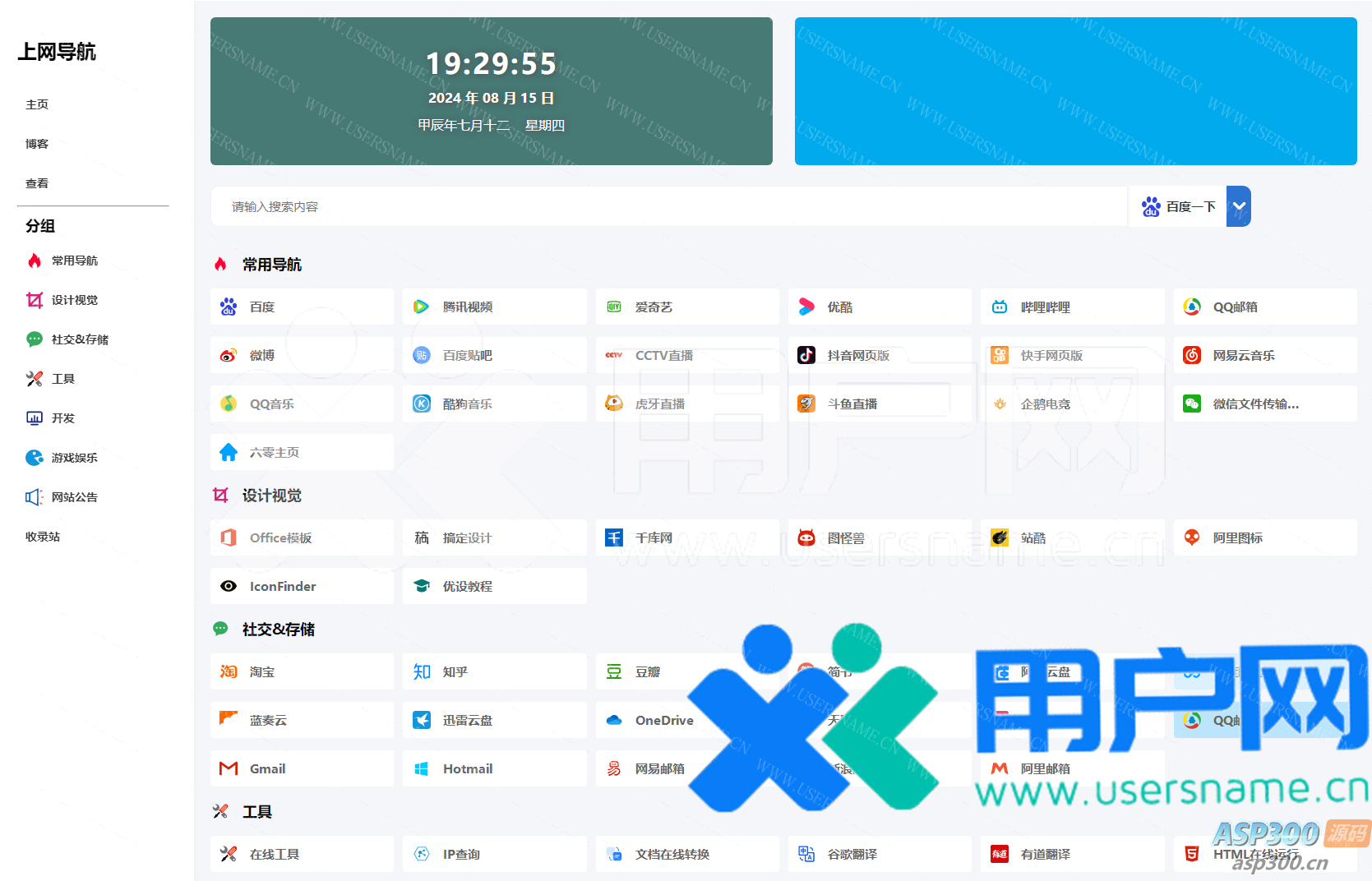Click the 知乎 logo icon

pos(422,671)
